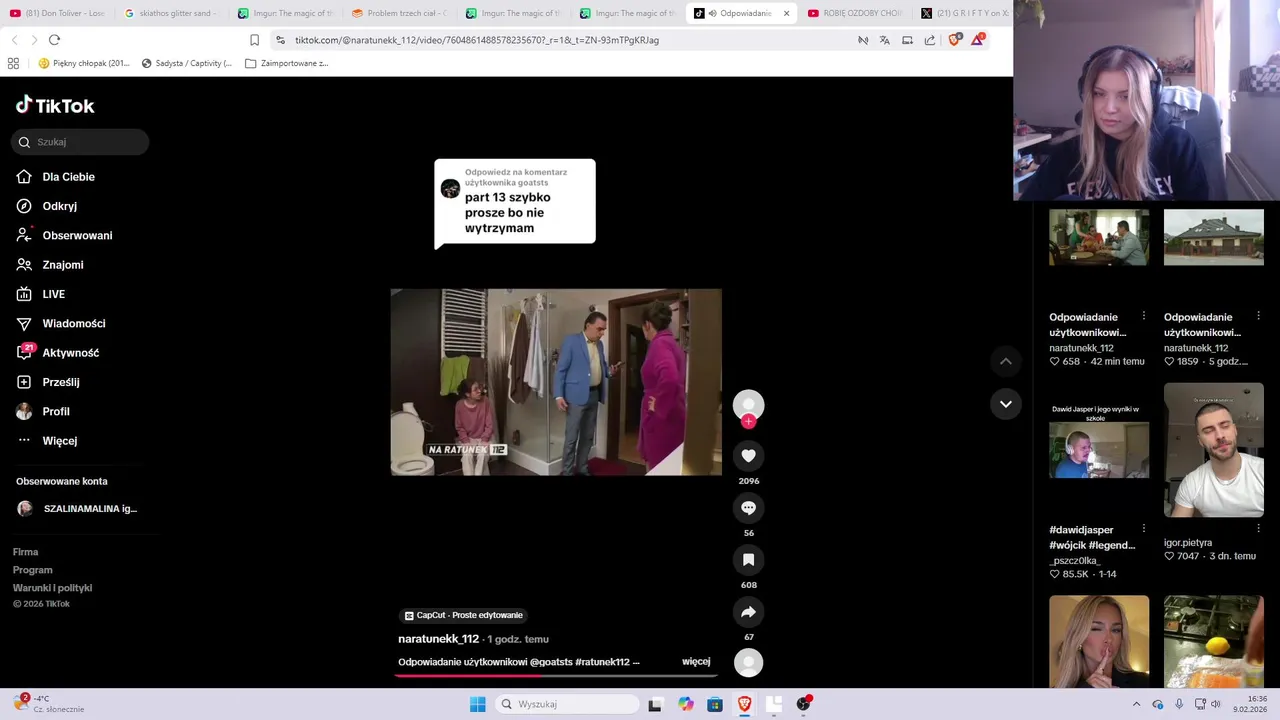Viewport: 1280px width, 720px height.
Task: Follow creator via plus badge
Action: tap(748, 422)
